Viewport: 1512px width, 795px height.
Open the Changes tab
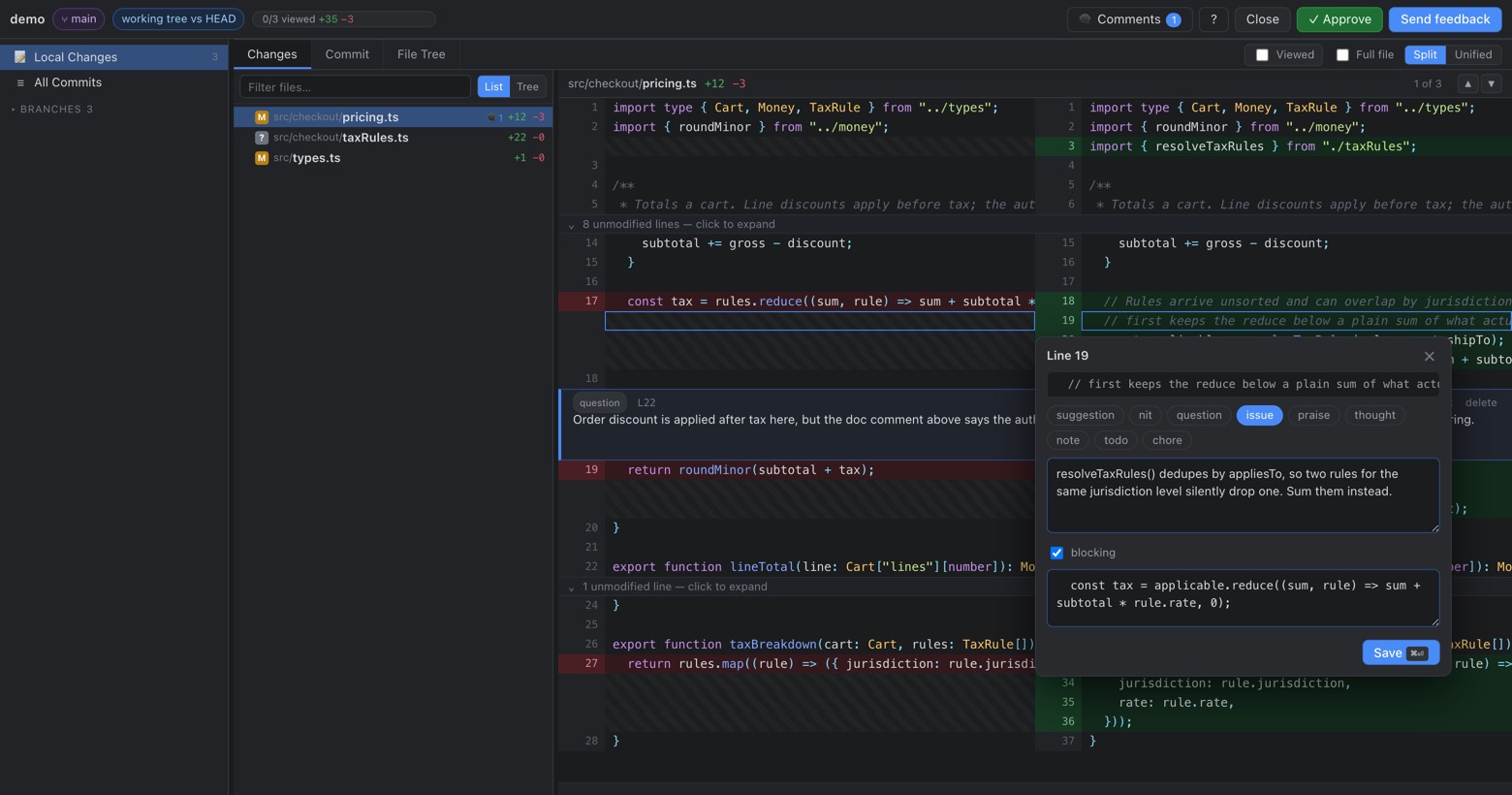tap(271, 55)
